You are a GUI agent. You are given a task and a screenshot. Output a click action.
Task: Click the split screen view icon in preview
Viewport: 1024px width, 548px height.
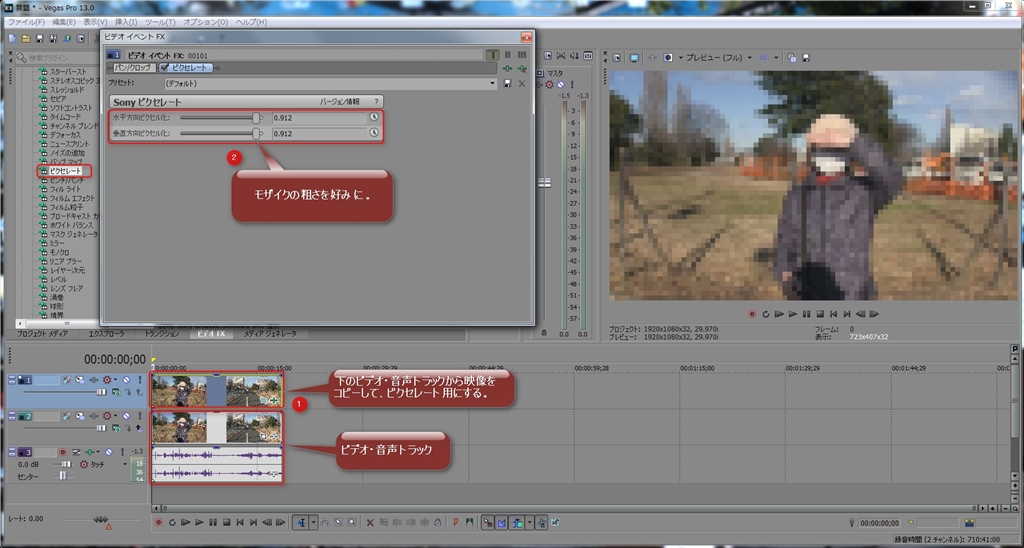click(x=667, y=57)
